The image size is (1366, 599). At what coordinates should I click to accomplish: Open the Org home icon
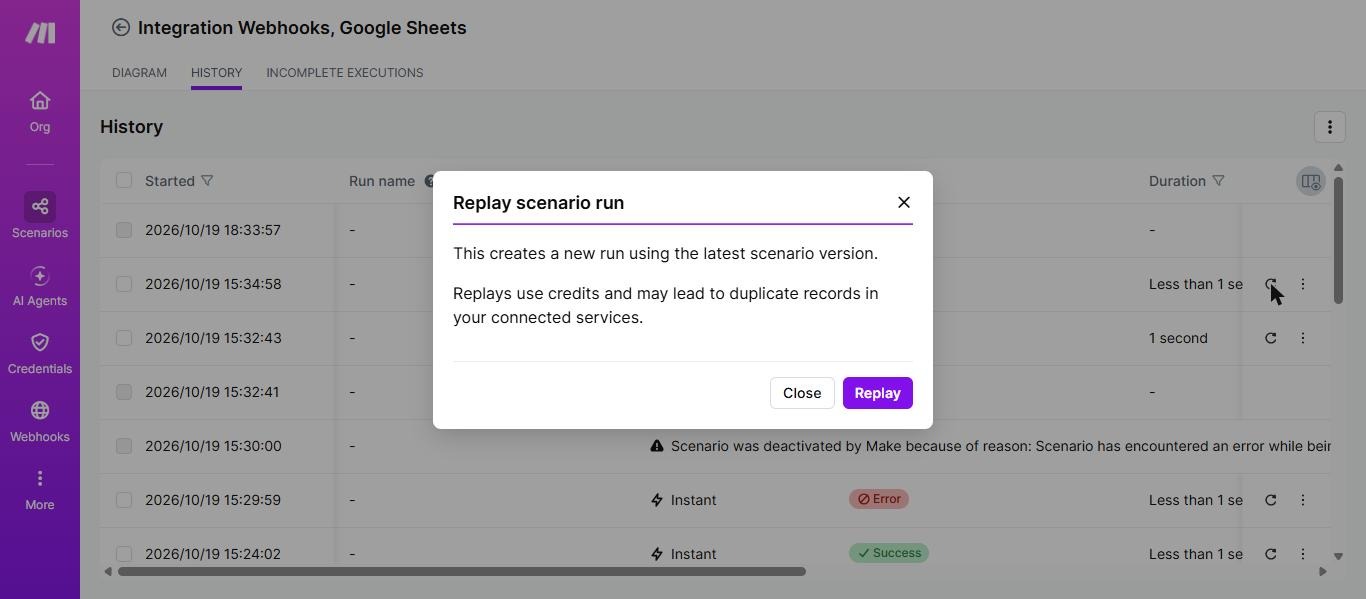[x=40, y=111]
